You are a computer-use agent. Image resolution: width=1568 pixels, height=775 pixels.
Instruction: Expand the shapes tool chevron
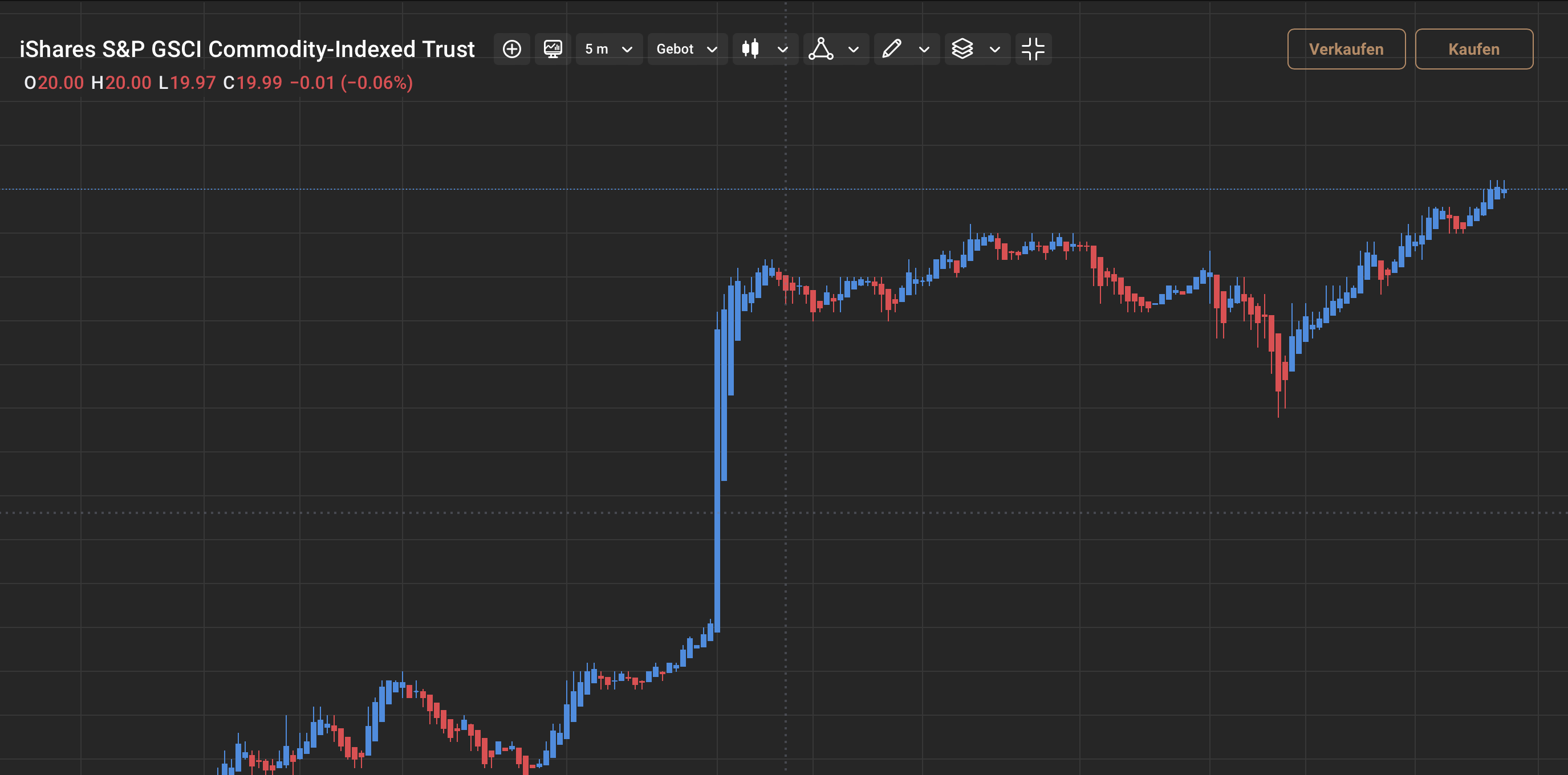[x=854, y=49]
